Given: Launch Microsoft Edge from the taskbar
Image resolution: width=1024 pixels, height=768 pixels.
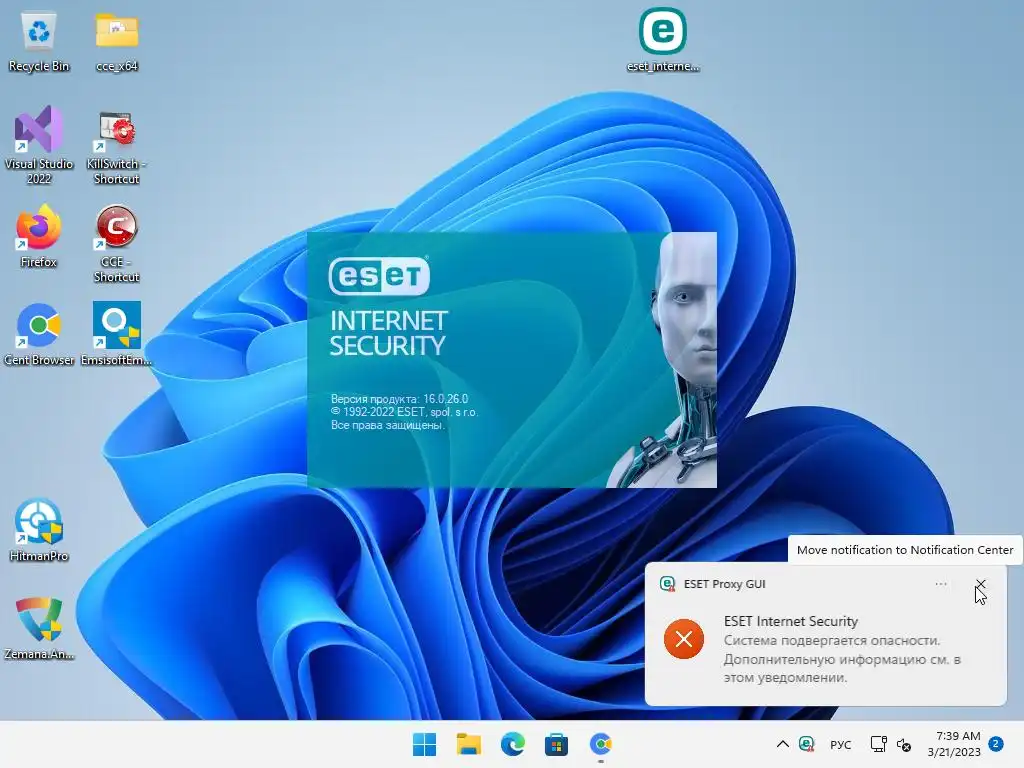Looking at the screenshot, I should pos(513,744).
